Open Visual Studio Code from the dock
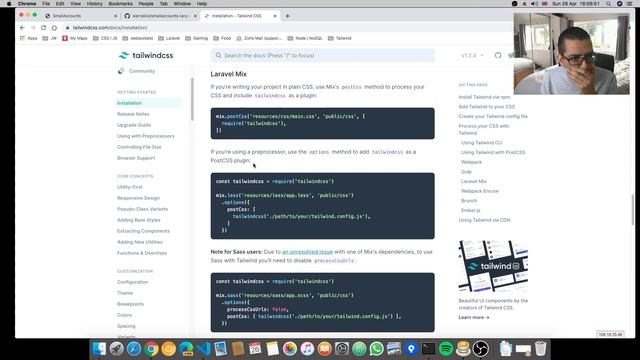Viewport: 640px width, 360px height. (203, 349)
